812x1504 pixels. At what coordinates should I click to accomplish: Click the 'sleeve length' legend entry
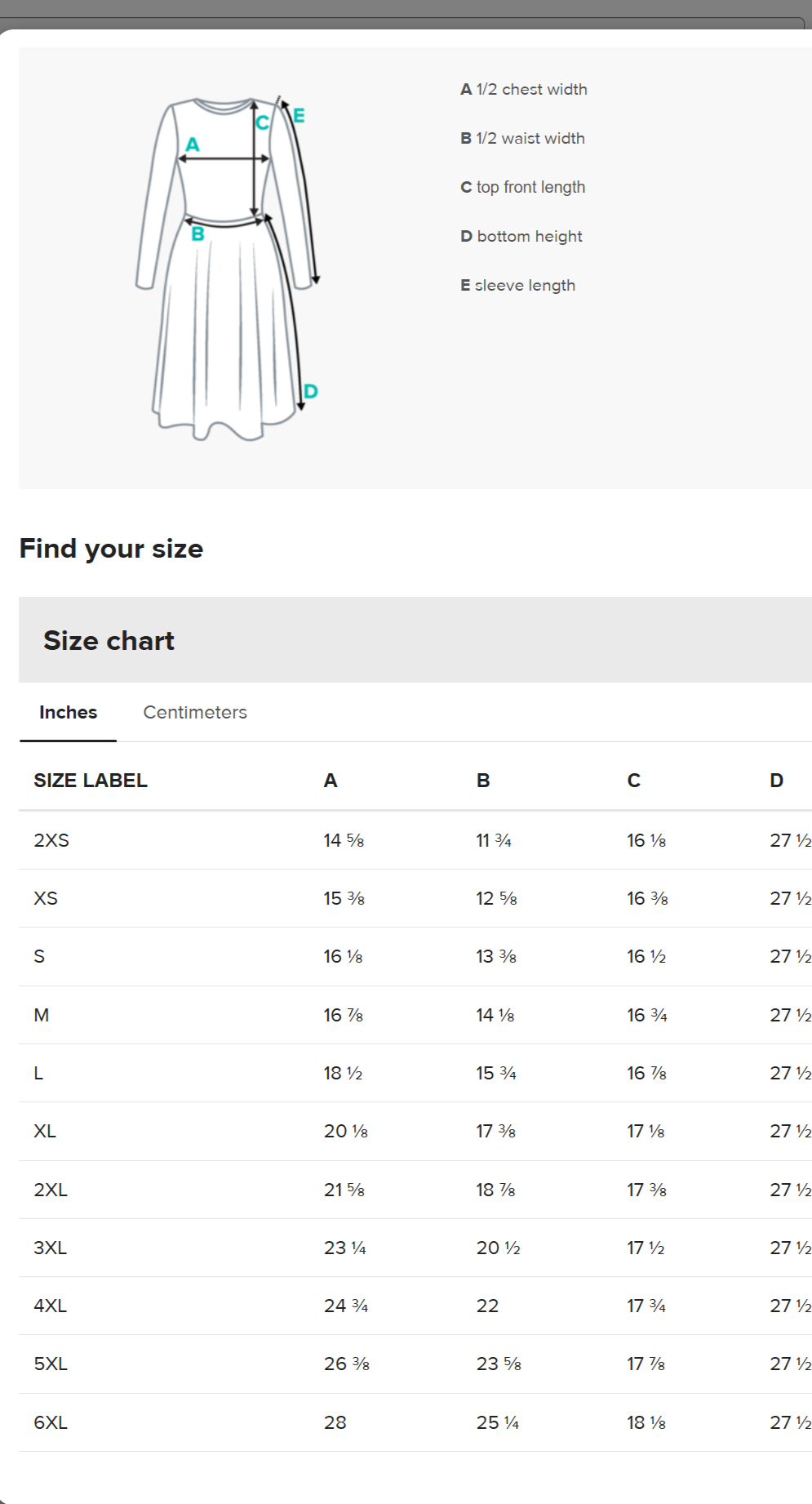pos(517,285)
